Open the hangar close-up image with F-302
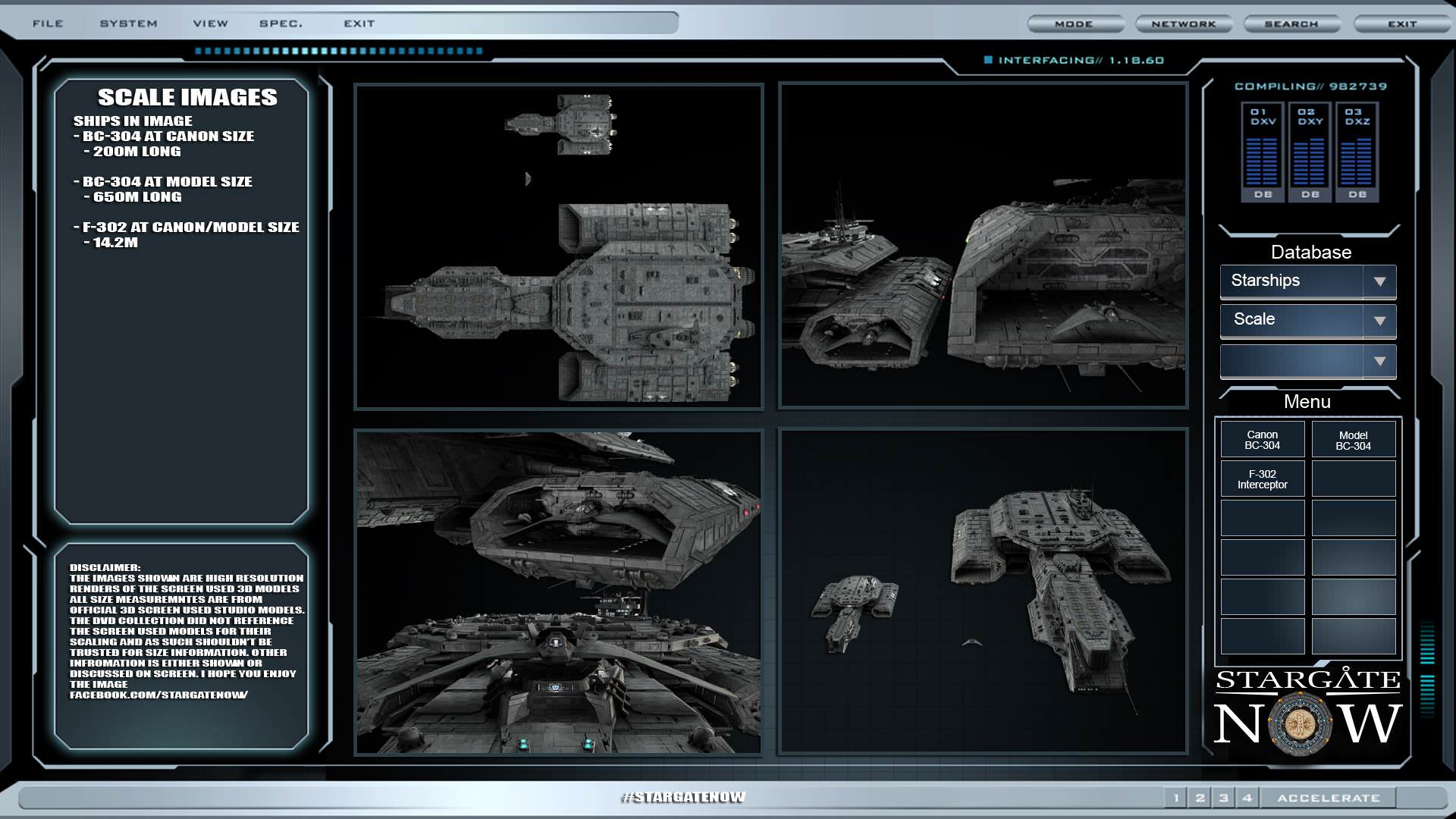 [983, 246]
